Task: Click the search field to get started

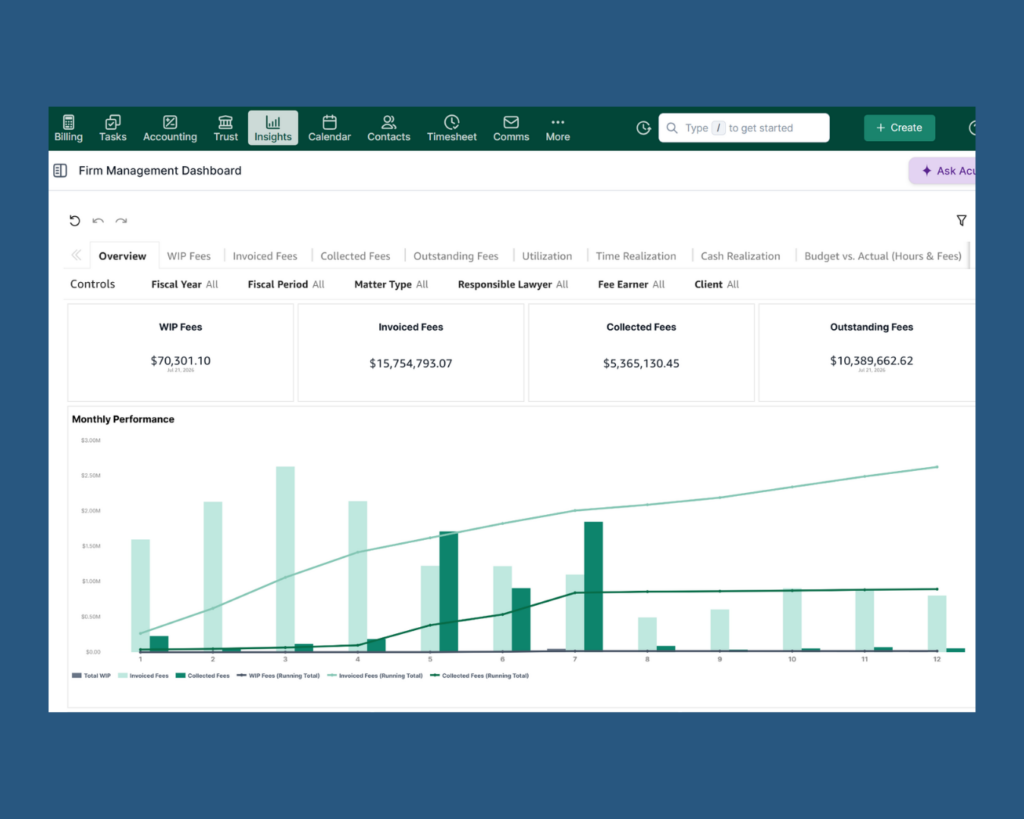Action: 744,128
